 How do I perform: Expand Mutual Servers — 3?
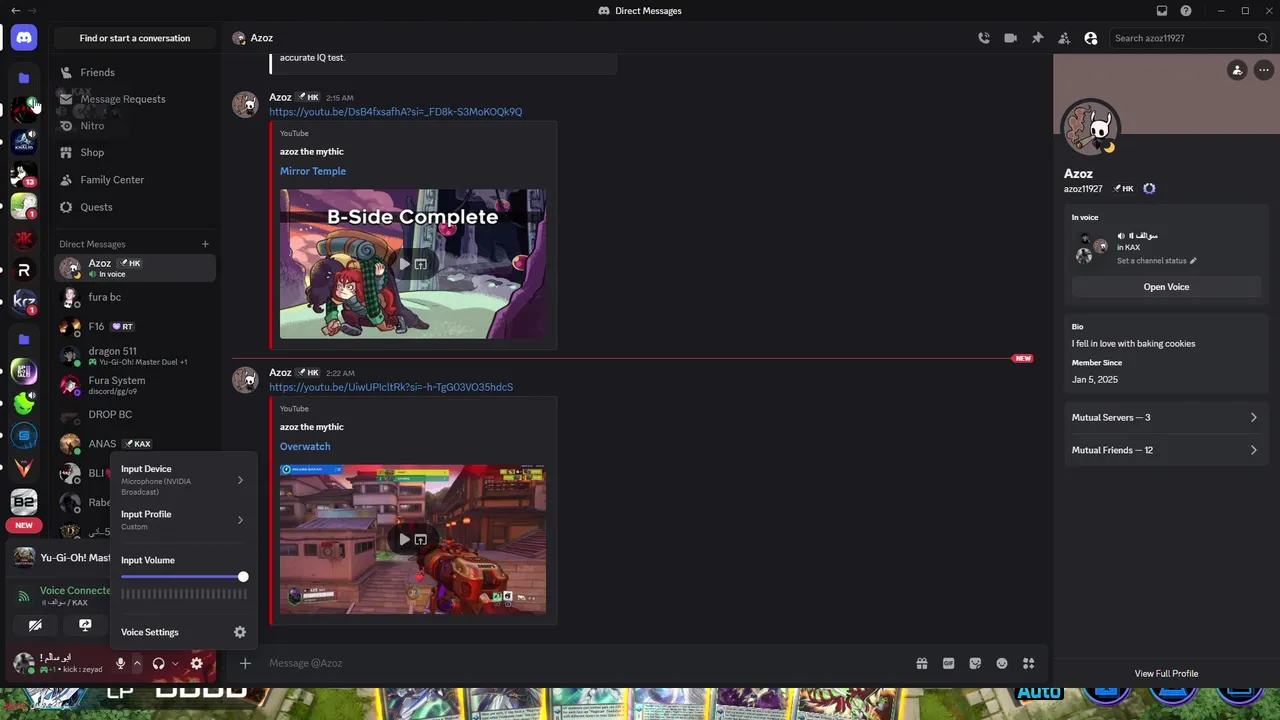click(1166, 418)
